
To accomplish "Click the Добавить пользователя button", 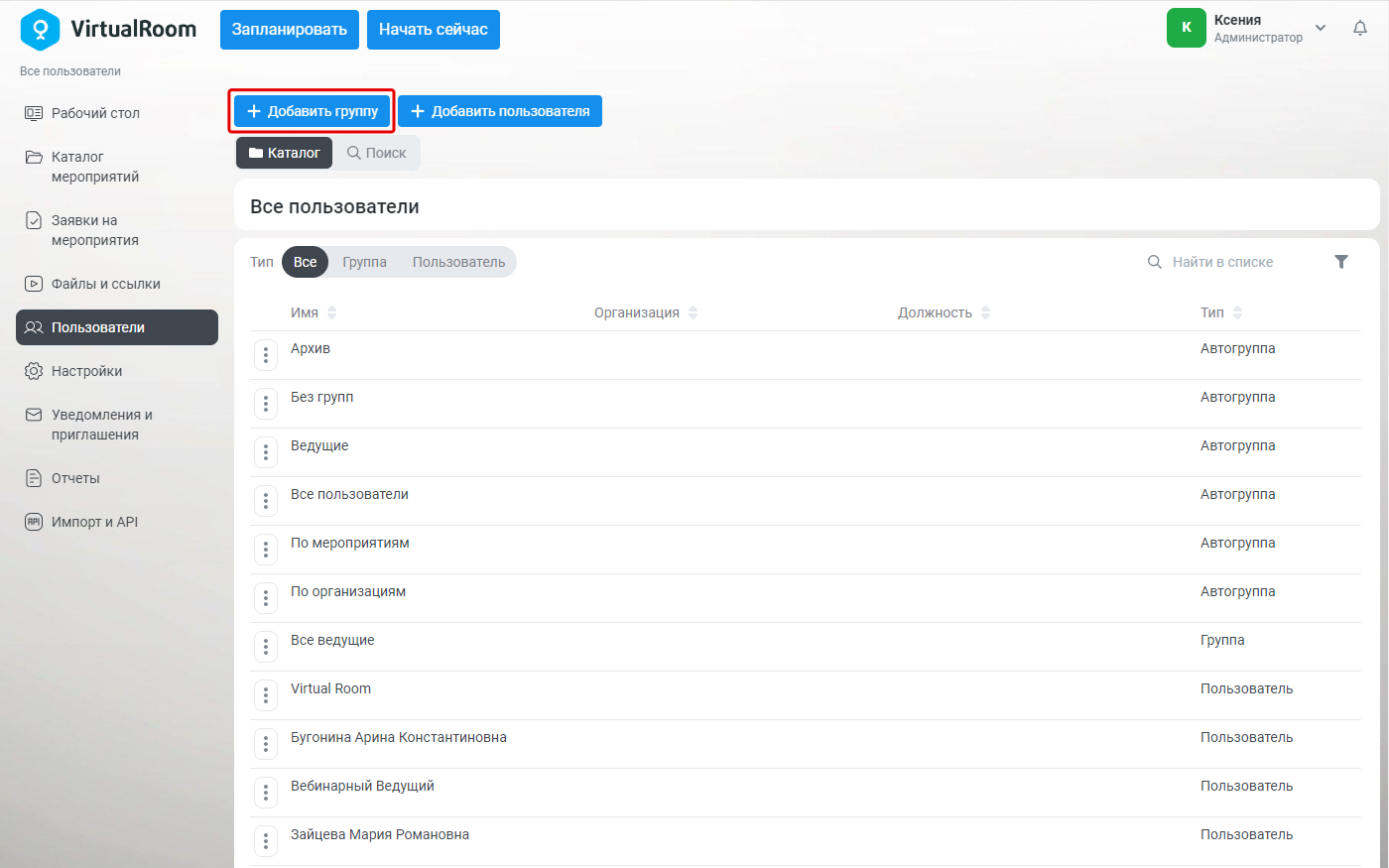I will [500, 111].
